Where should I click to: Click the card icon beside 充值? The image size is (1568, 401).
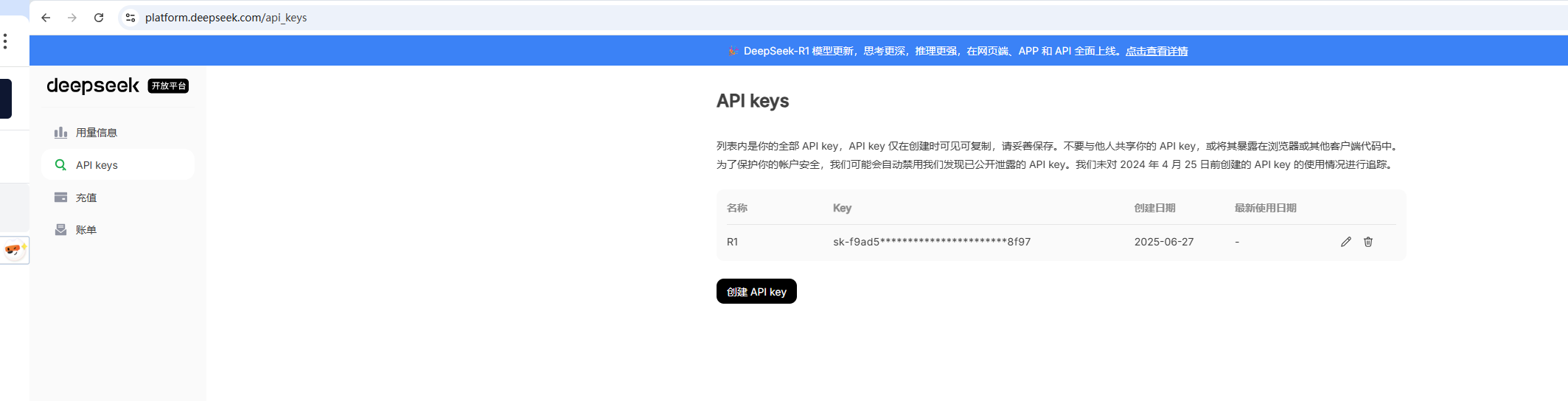coord(60,198)
